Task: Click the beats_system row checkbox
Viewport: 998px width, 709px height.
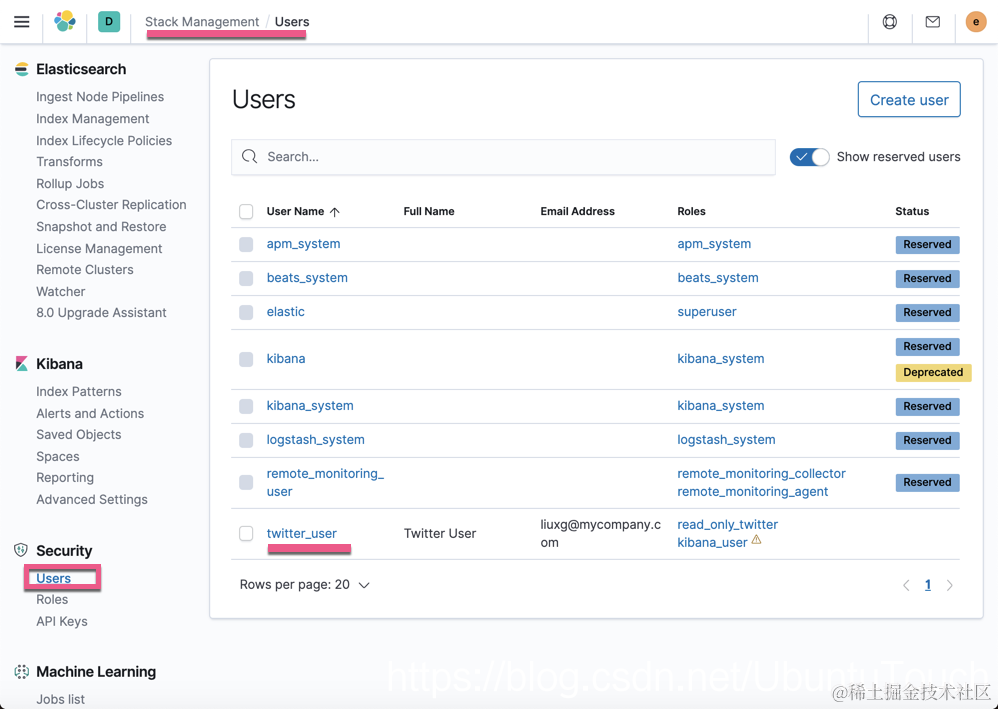Action: coord(246,278)
